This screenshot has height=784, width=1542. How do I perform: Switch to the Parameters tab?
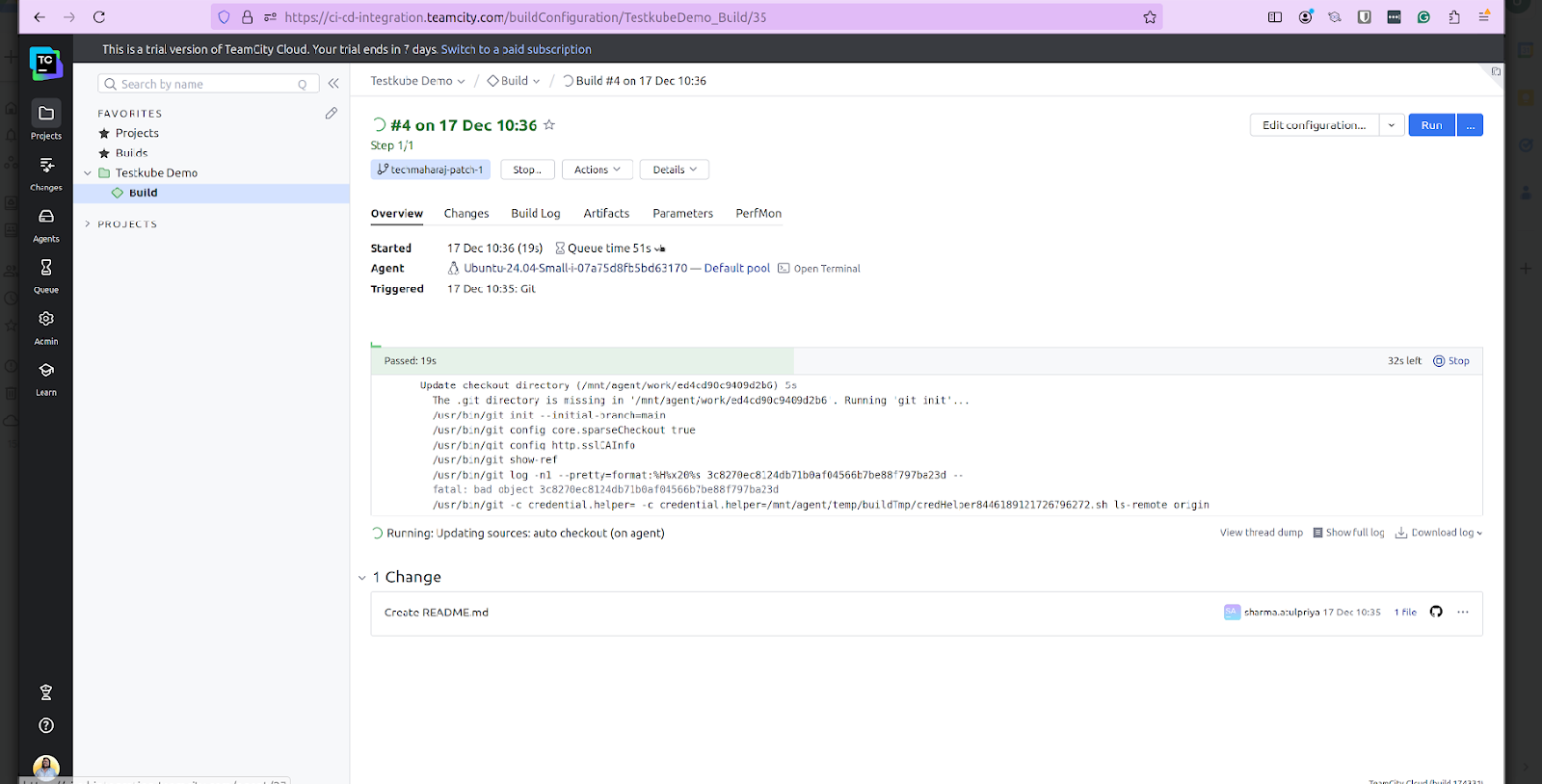click(683, 214)
